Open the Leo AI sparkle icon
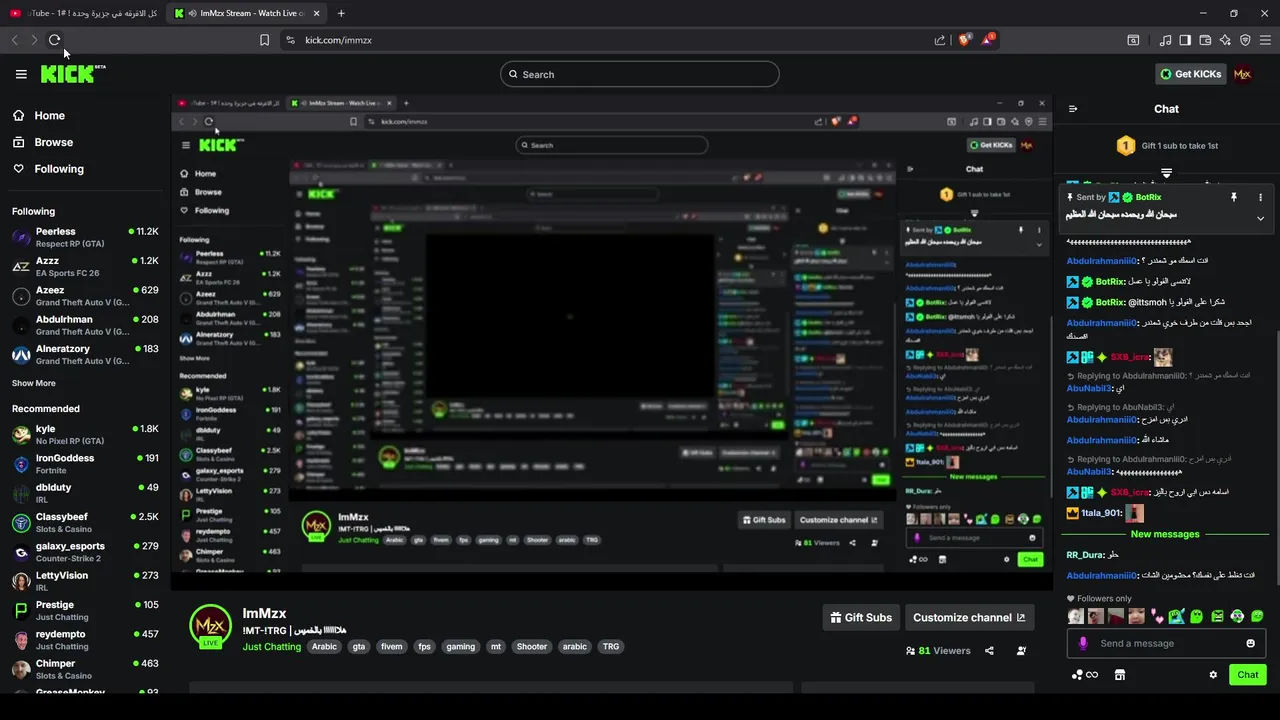The width and height of the screenshot is (1280, 720). 1225,40
